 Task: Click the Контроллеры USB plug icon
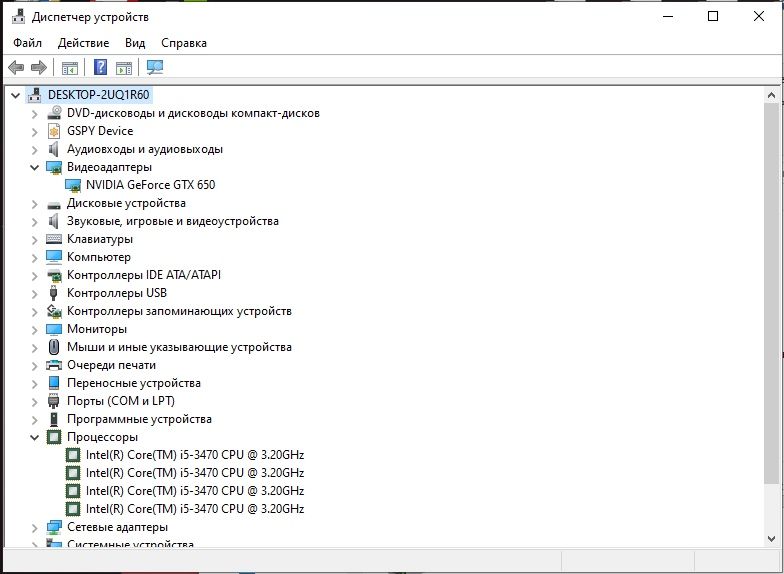(54, 293)
